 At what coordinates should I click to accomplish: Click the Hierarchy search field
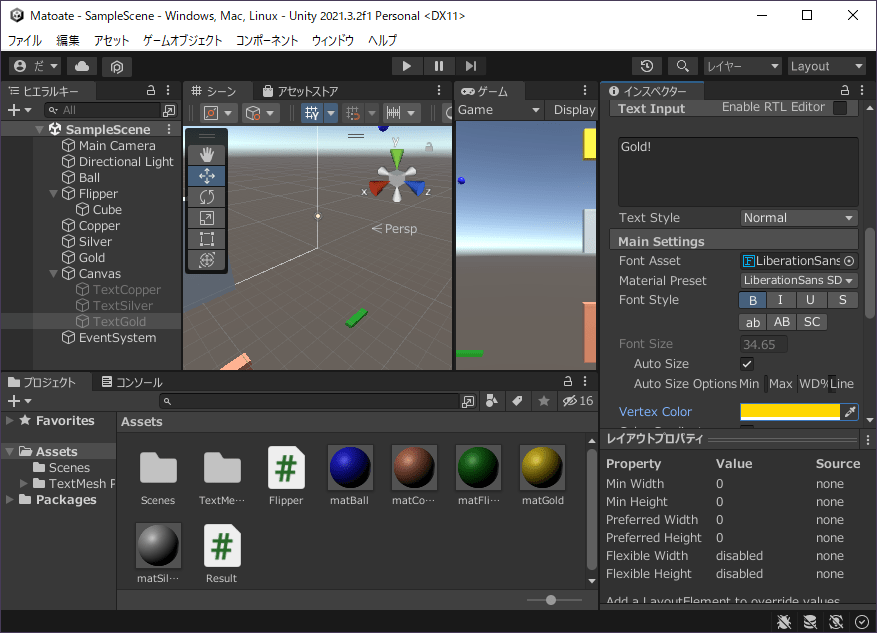[103, 110]
